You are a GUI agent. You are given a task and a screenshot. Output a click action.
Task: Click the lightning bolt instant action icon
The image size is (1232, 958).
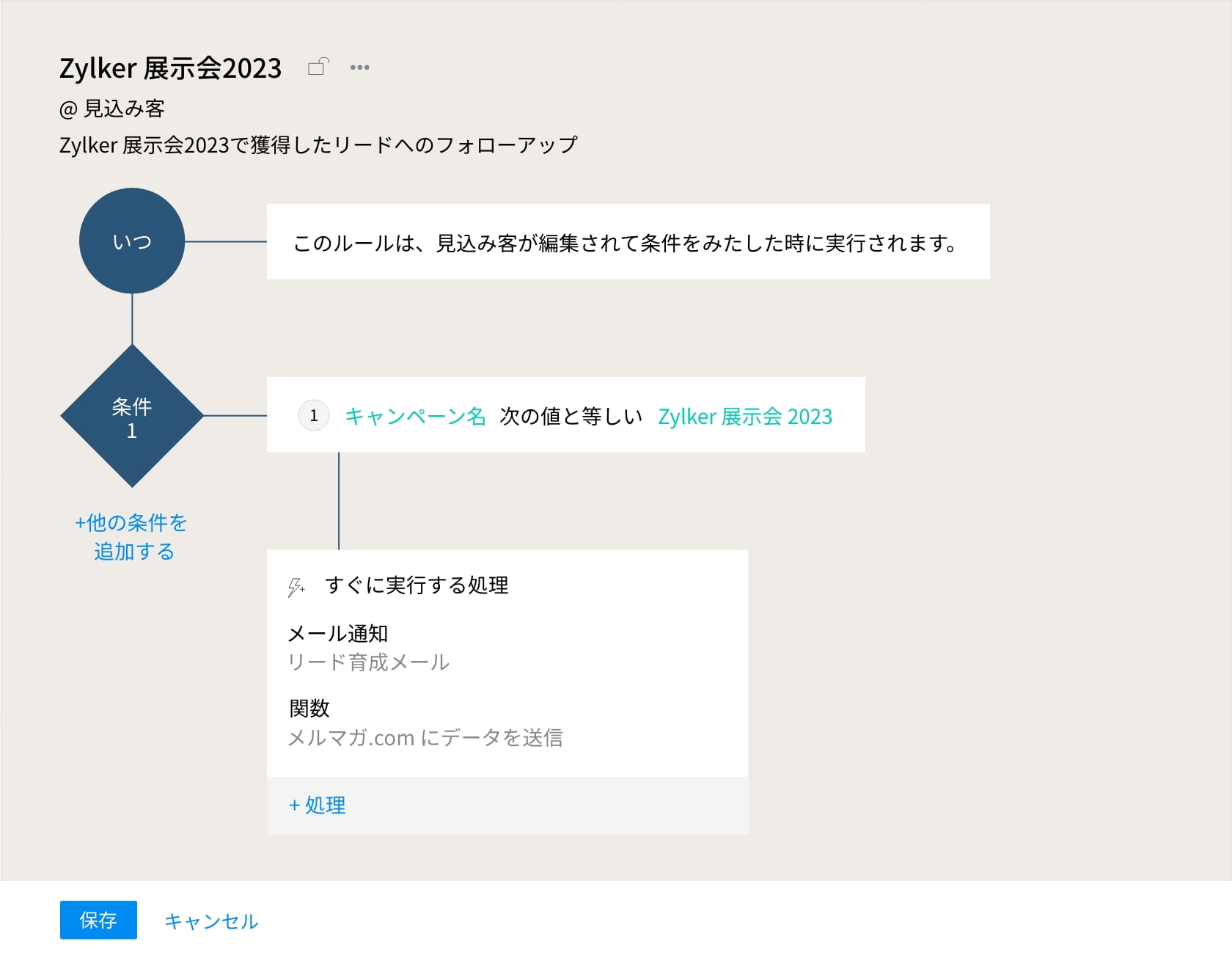click(296, 587)
